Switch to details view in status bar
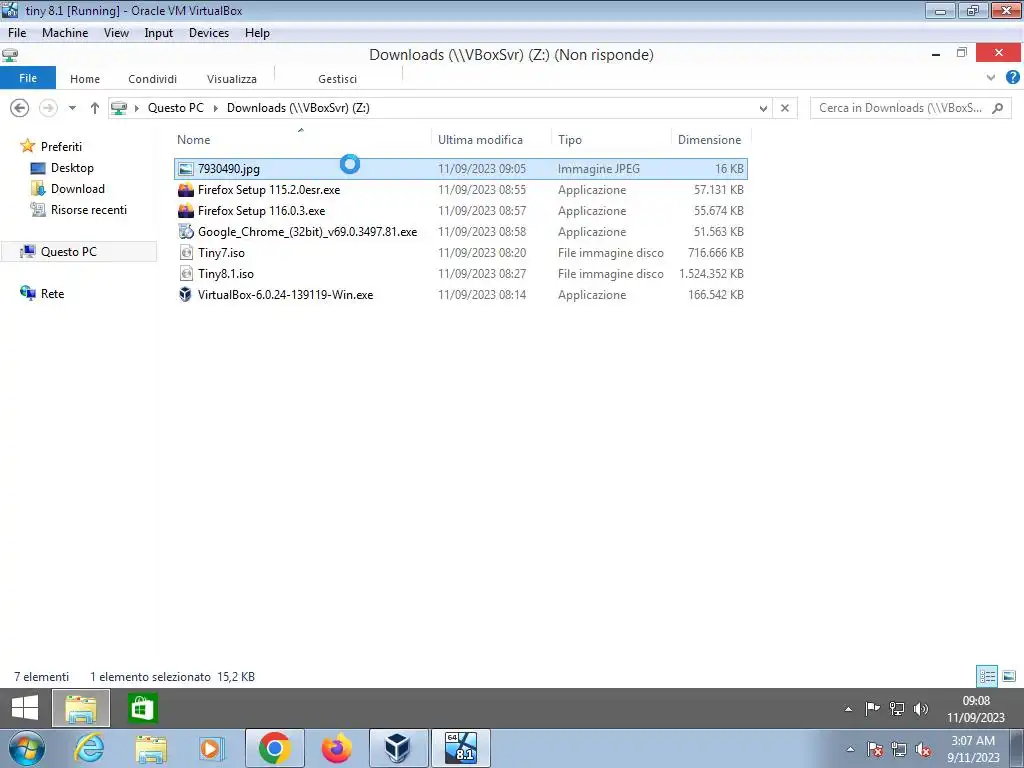 (987, 677)
